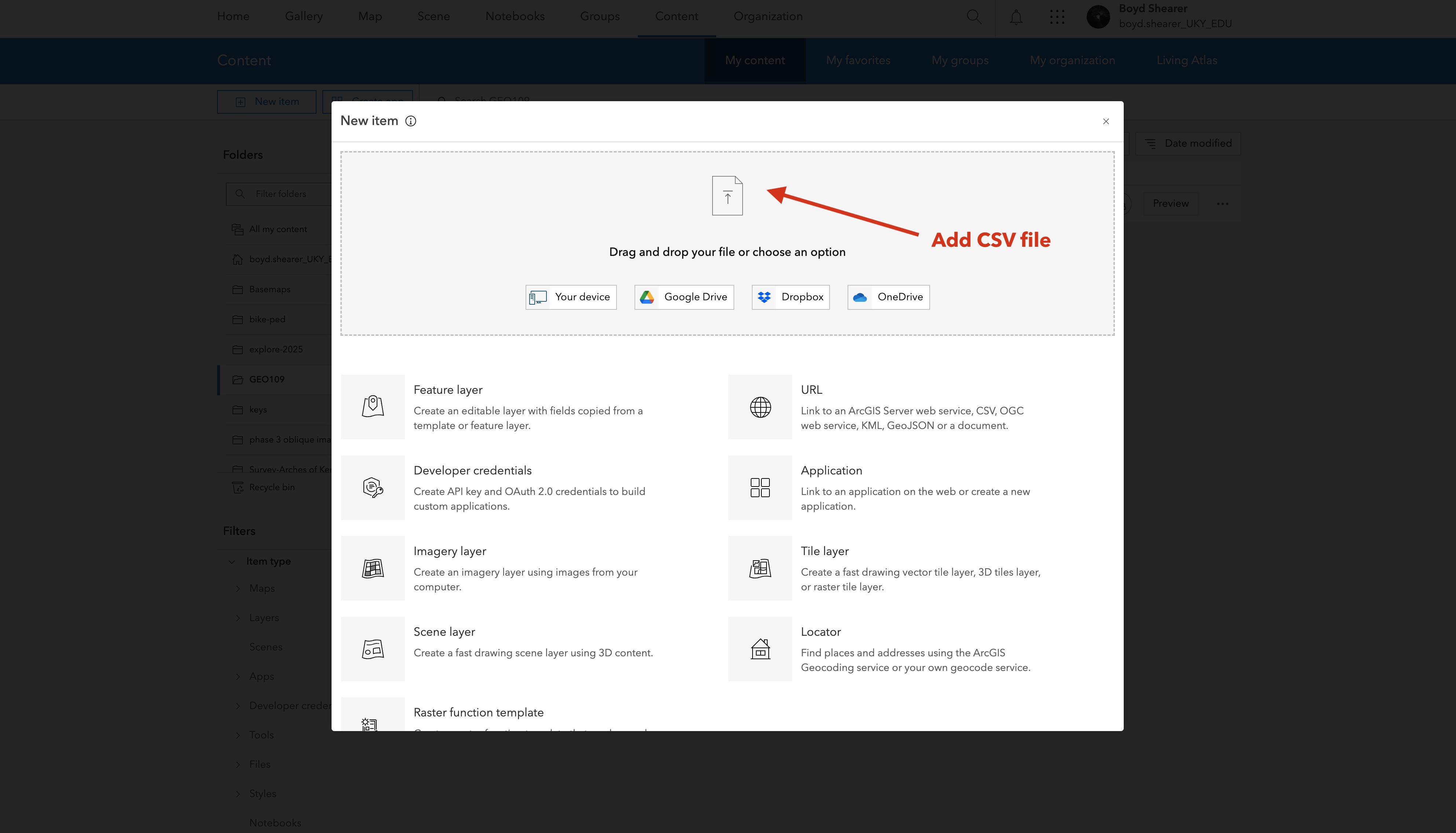Screen dimensions: 1456x833
Task: Open the Date modified sort dropdown
Action: click(1188, 144)
